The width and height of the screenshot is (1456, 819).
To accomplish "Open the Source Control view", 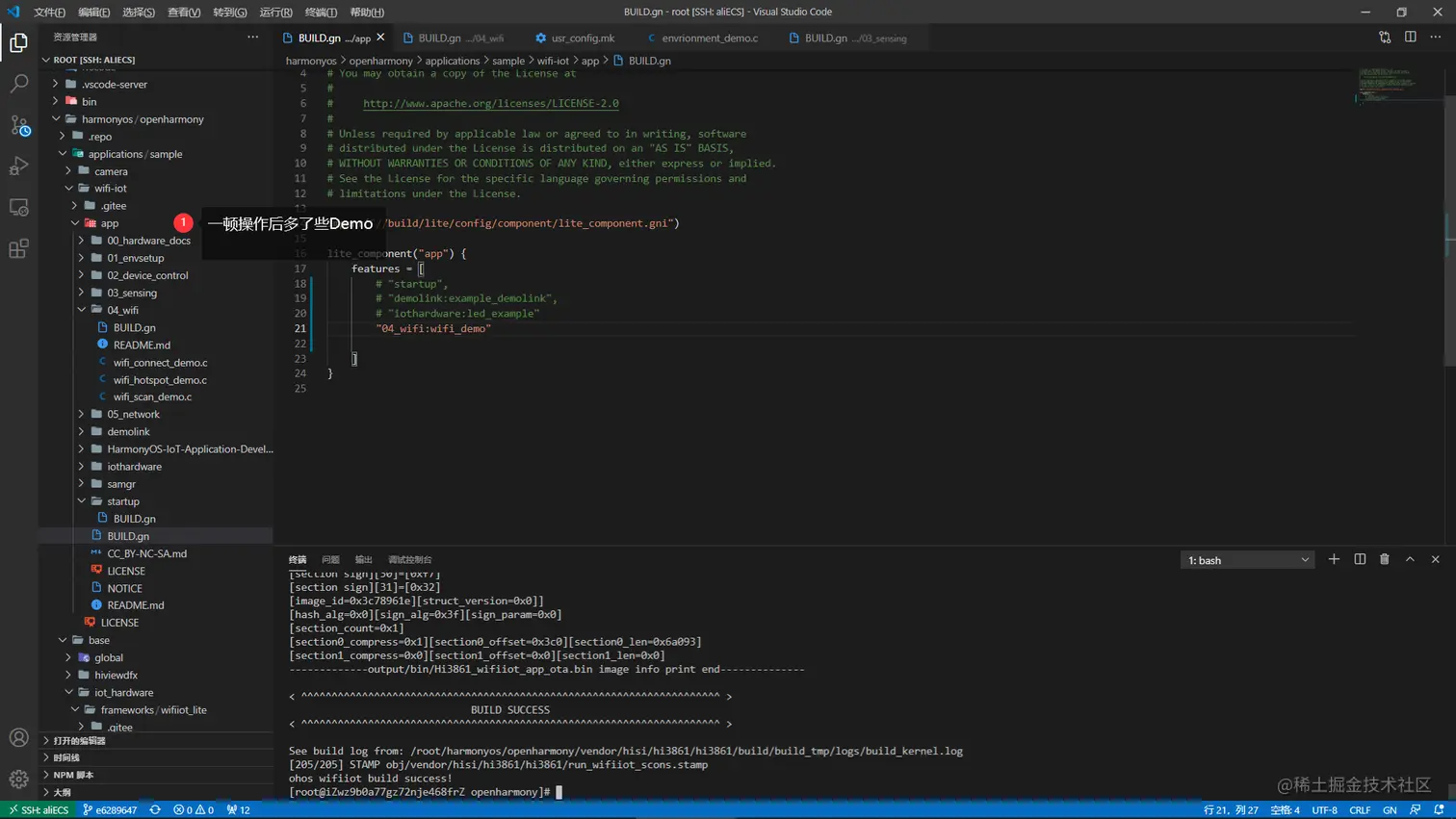I will point(18,125).
